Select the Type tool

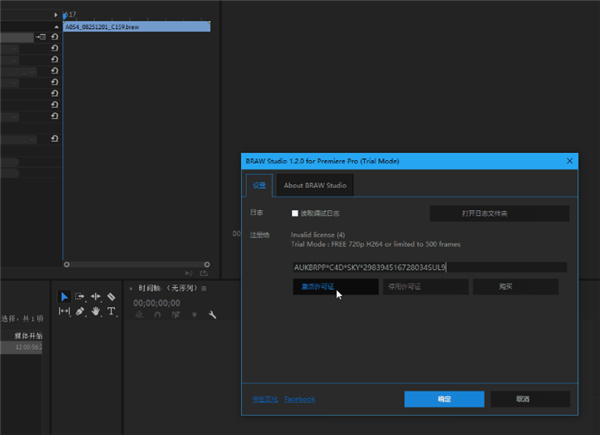tap(111, 312)
